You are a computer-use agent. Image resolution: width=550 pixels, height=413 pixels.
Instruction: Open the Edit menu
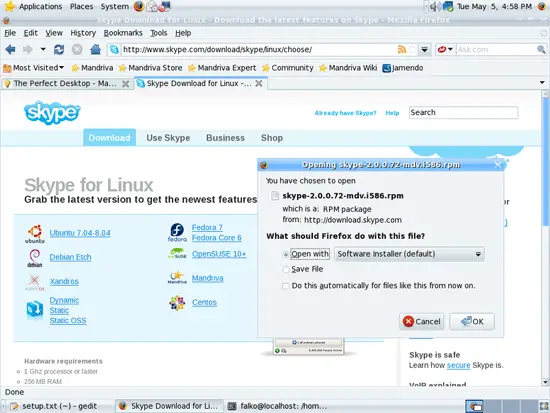(31, 33)
